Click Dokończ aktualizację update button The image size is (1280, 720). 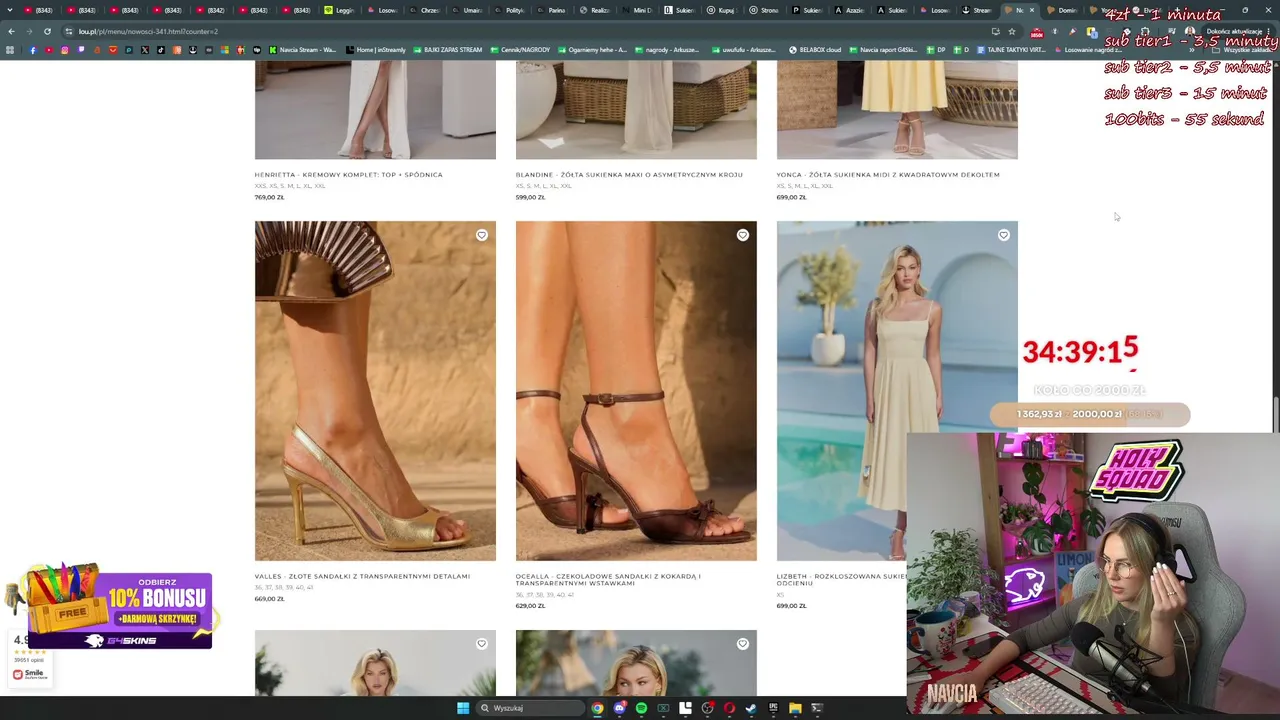click(1238, 31)
